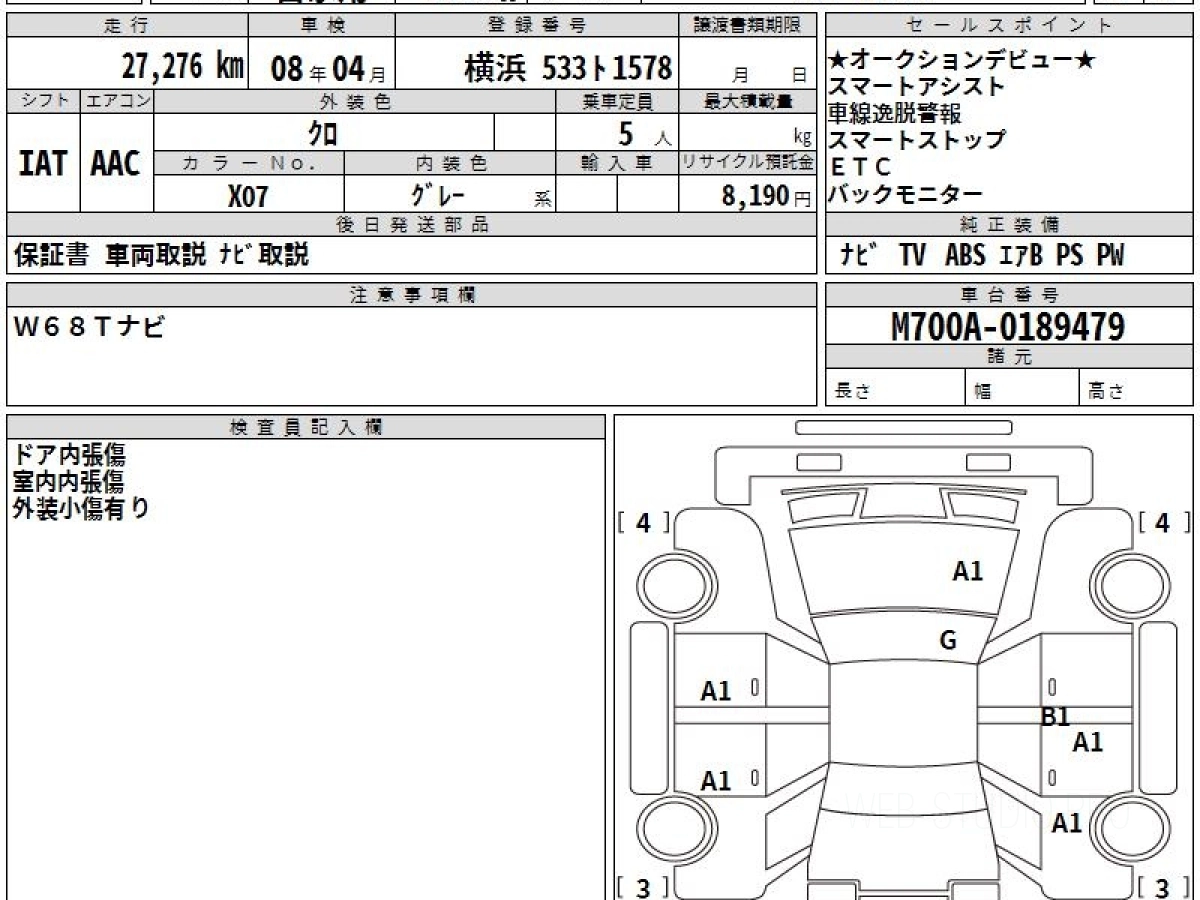This screenshot has height=900, width=1200.
Task: Select registration number 横浜 533ト1578
Action: pos(568,68)
